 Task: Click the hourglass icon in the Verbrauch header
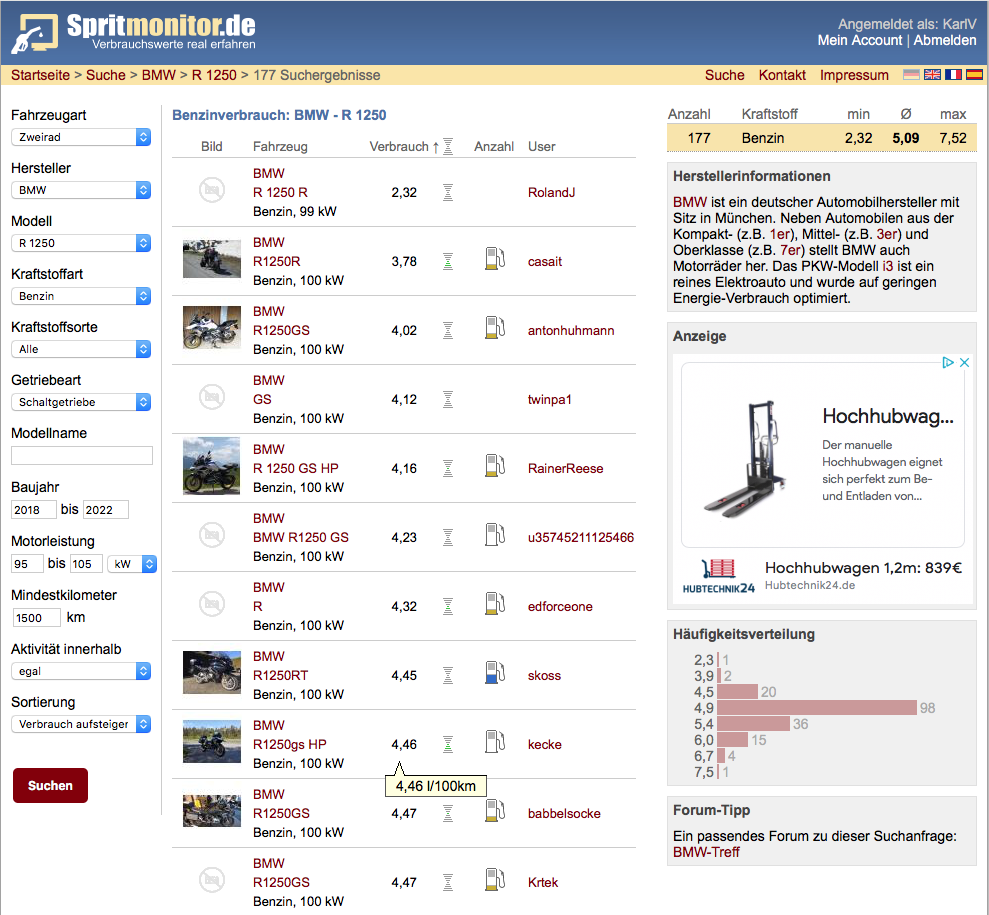tap(448, 146)
